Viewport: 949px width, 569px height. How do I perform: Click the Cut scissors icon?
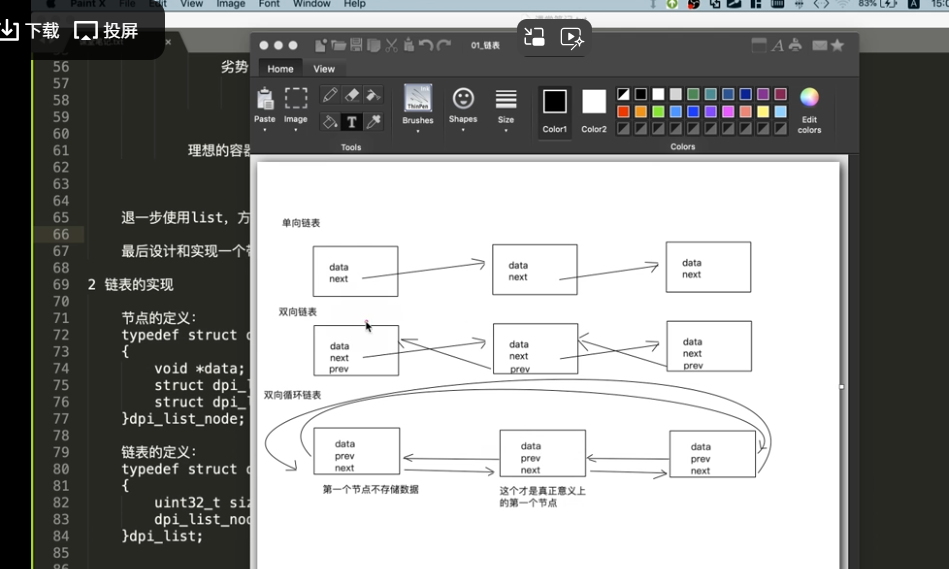(x=391, y=45)
